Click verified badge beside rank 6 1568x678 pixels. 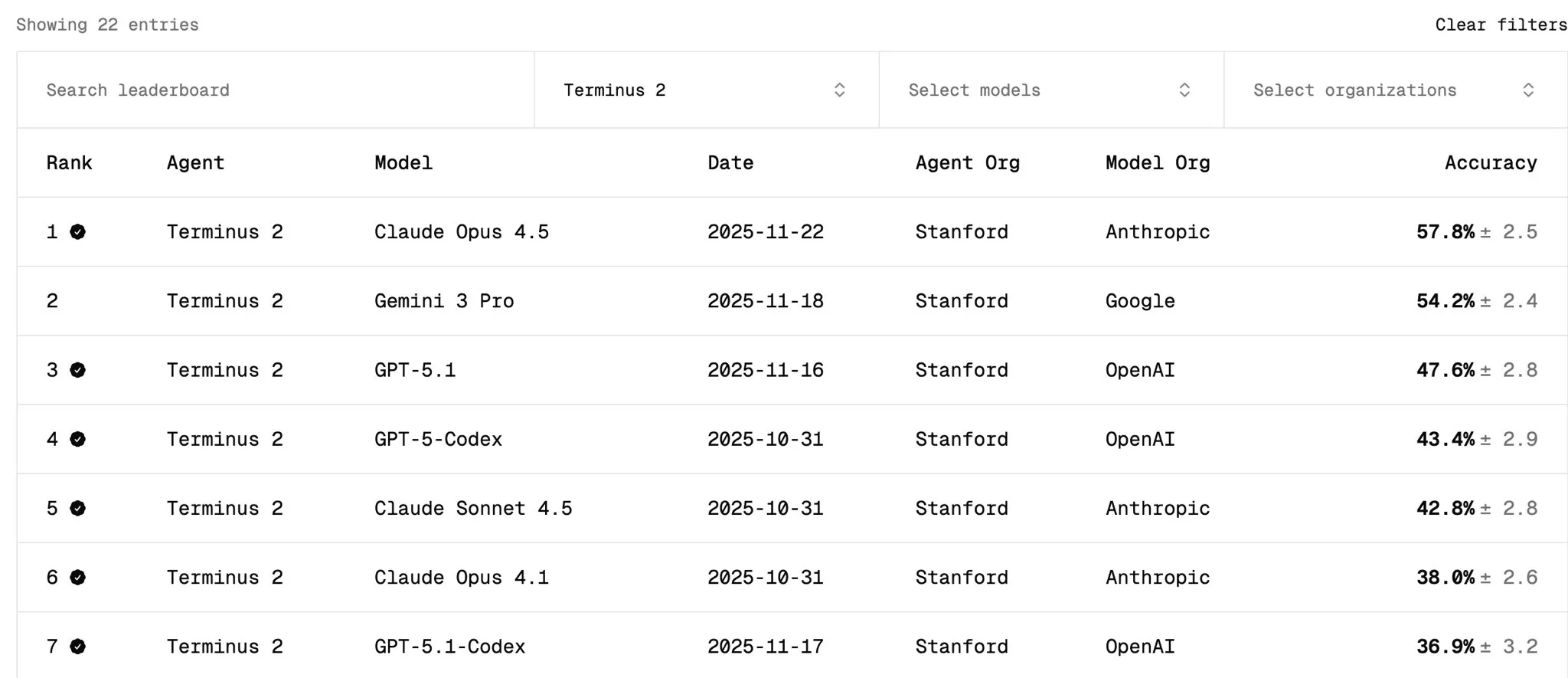77,578
